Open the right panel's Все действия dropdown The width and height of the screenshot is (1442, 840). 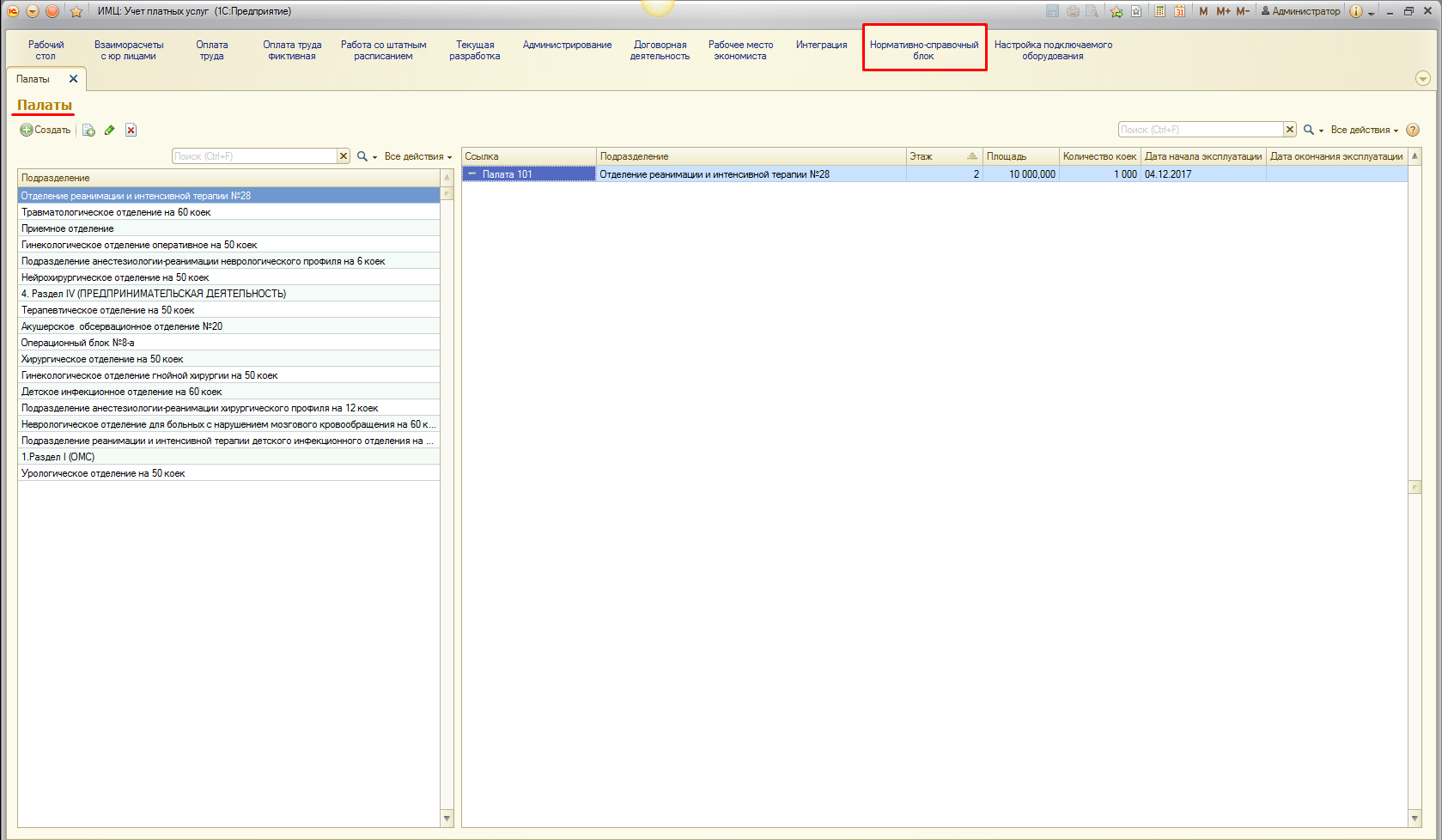tap(1364, 131)
